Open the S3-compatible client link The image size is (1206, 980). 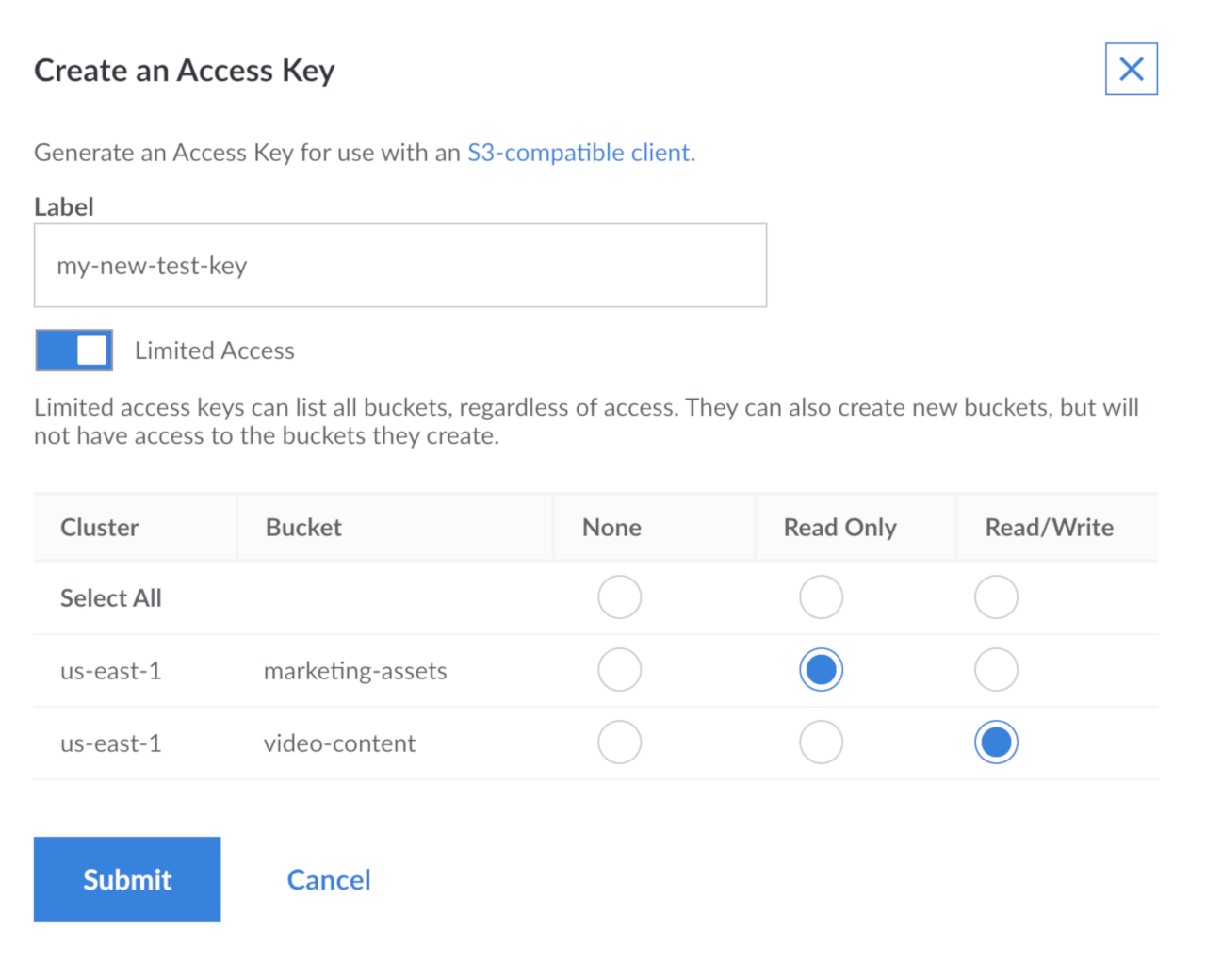(x=579, y=152)
